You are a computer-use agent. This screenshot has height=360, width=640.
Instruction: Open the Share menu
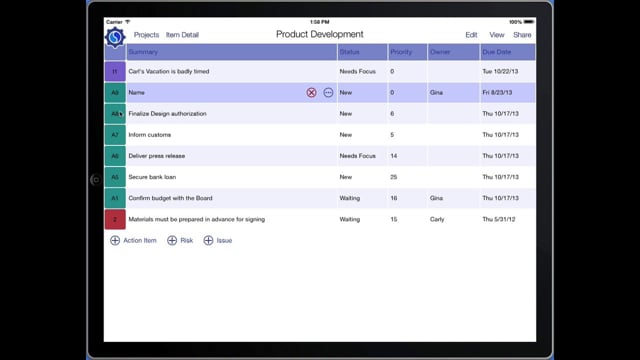522,35
